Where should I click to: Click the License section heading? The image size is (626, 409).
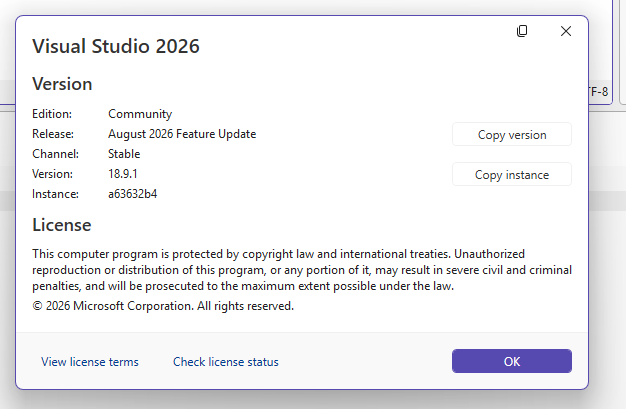(62, 225)
